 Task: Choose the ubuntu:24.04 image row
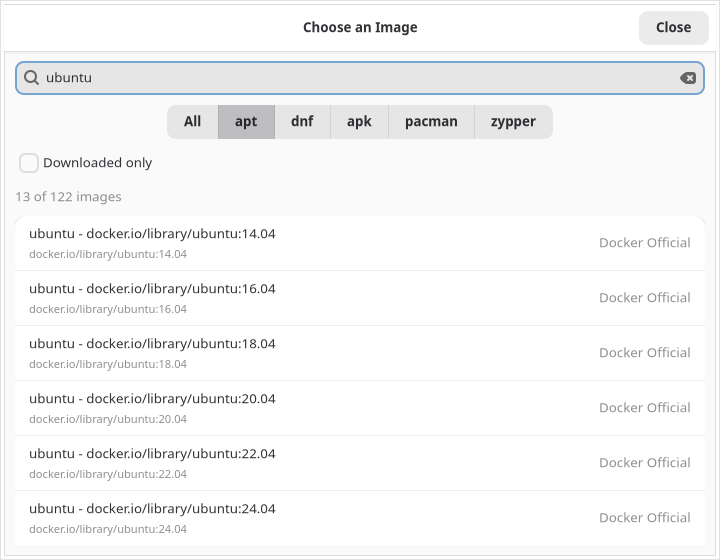tap(360, 518)
